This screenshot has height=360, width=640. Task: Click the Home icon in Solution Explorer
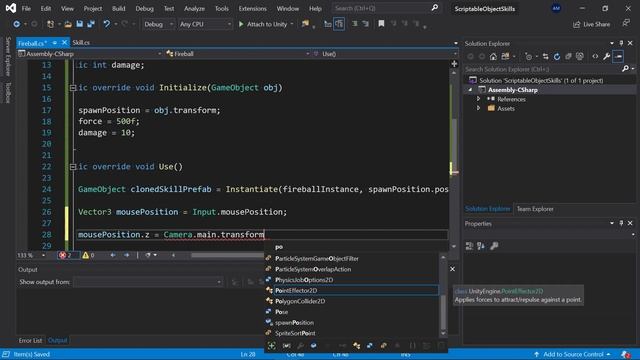pyautogui.click(x=493, y=56)
